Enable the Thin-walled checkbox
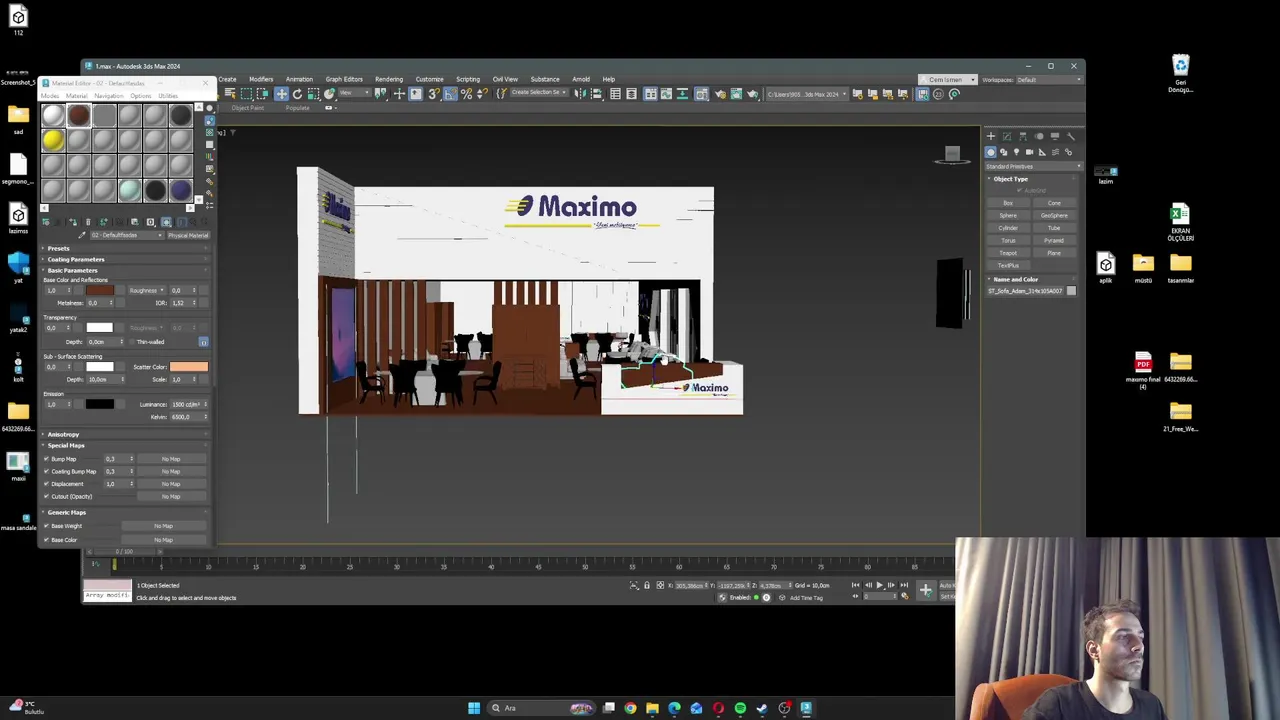The width and height of the screenshot is (1280, 720). tap(132, 342)
